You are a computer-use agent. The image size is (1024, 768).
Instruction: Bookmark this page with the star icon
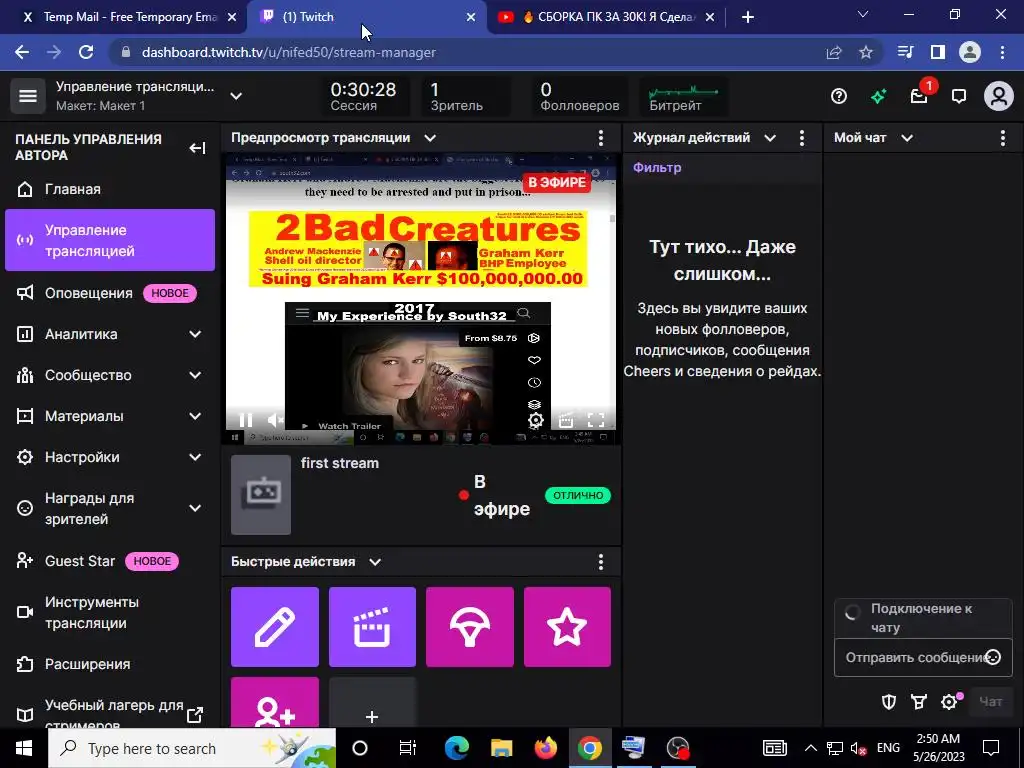click(866, 52)
